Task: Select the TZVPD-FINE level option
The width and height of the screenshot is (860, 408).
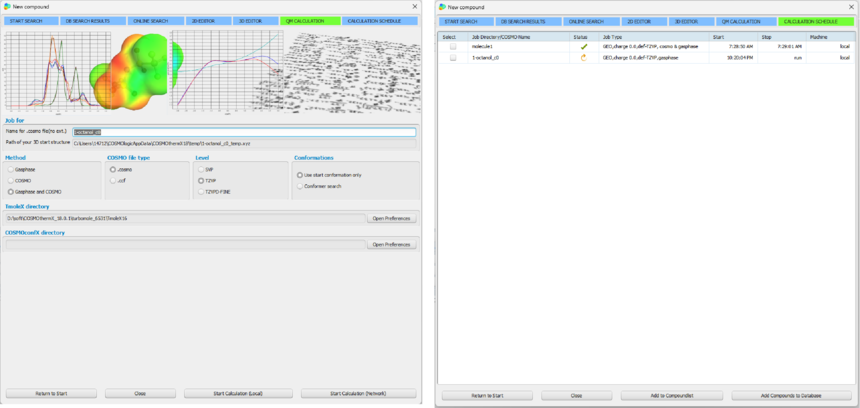Action: tap(200, 191)
